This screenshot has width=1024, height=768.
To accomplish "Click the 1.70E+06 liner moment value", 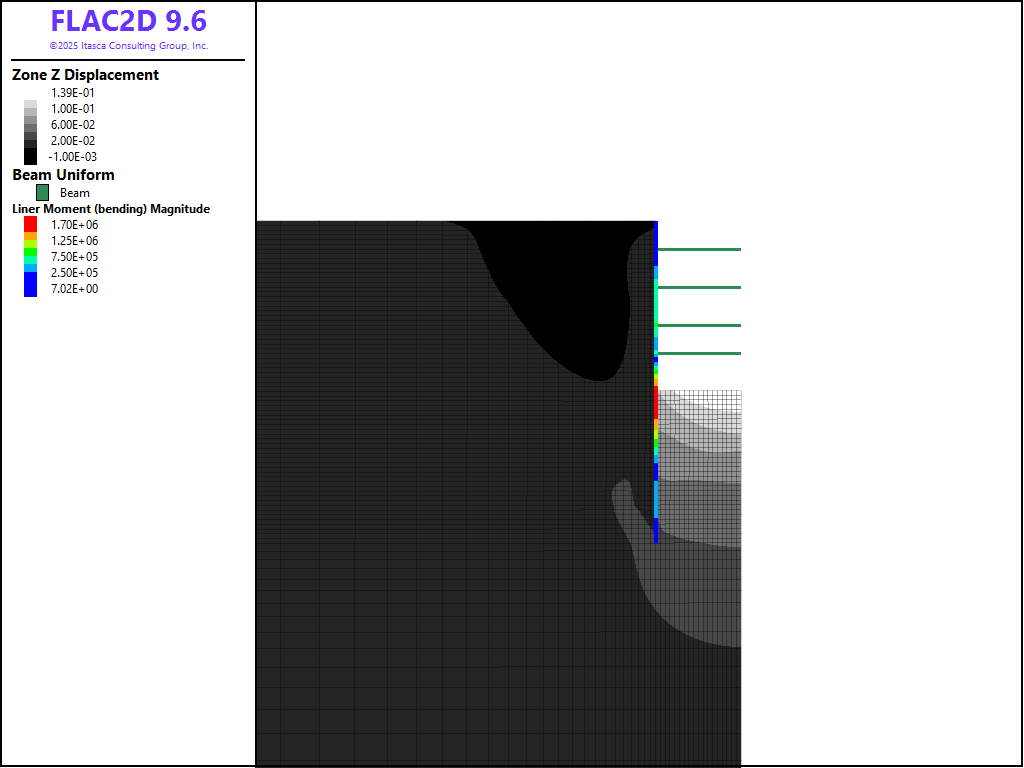I will click(x=74, y=225).
